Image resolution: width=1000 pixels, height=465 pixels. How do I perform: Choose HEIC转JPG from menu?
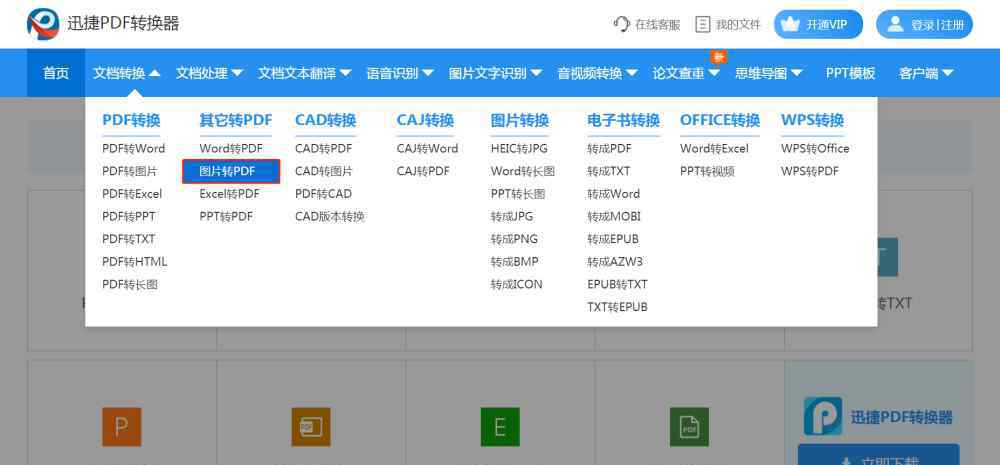(519, 149)
